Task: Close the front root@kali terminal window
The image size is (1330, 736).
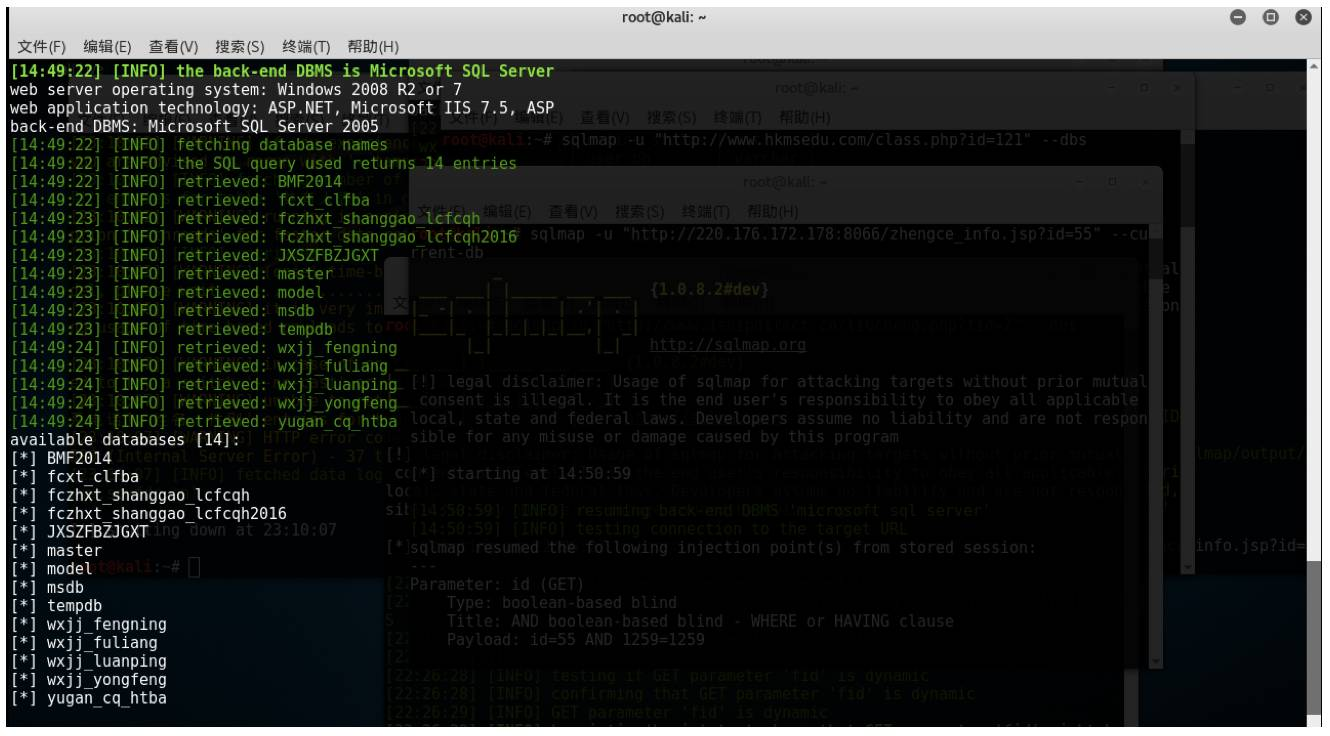Action: click(1303, 18)
